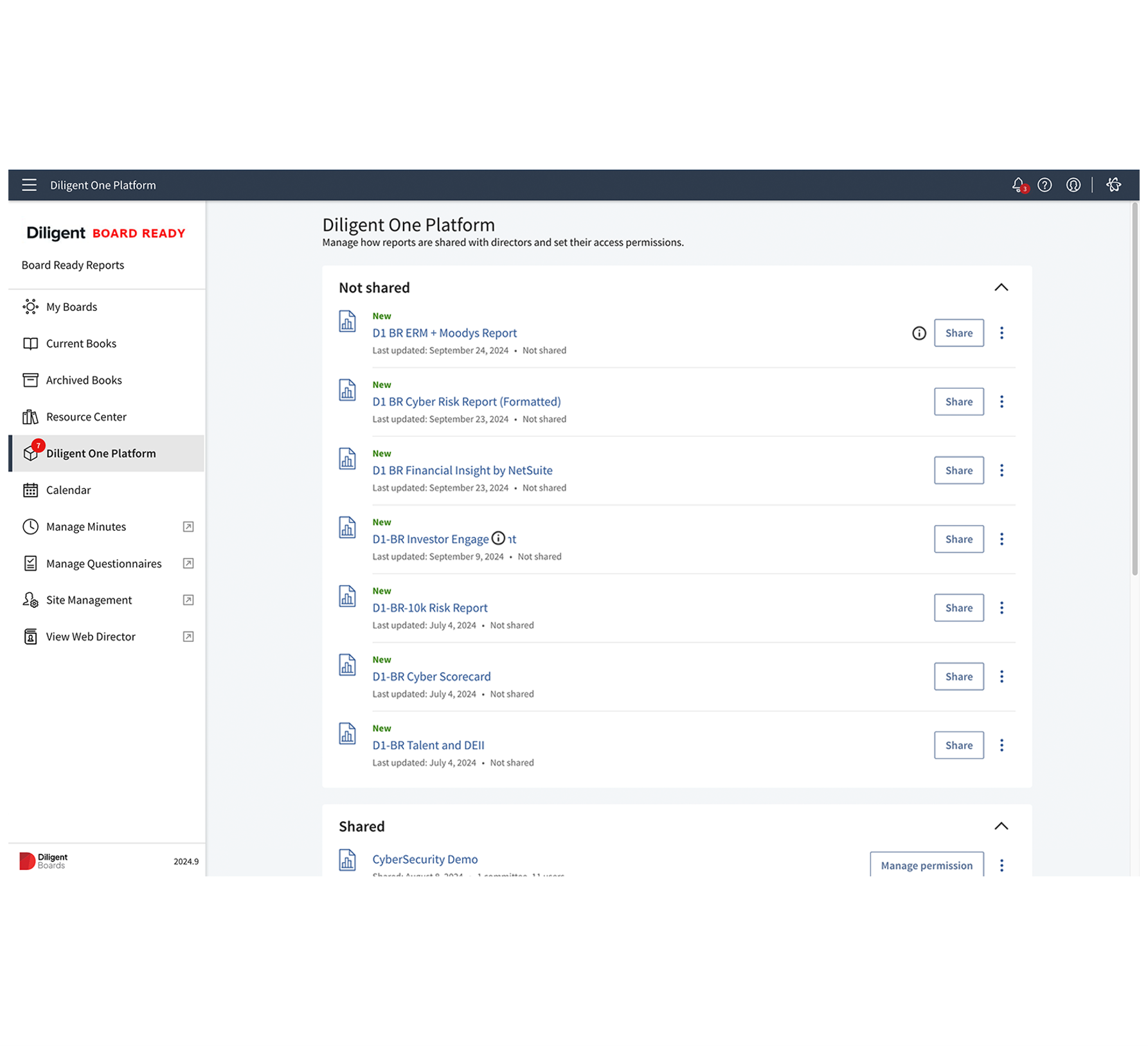Click Manage permission for CyberSecurity Demo
The height and width of the screenshot is (1046, 1148).
(926, 865)
